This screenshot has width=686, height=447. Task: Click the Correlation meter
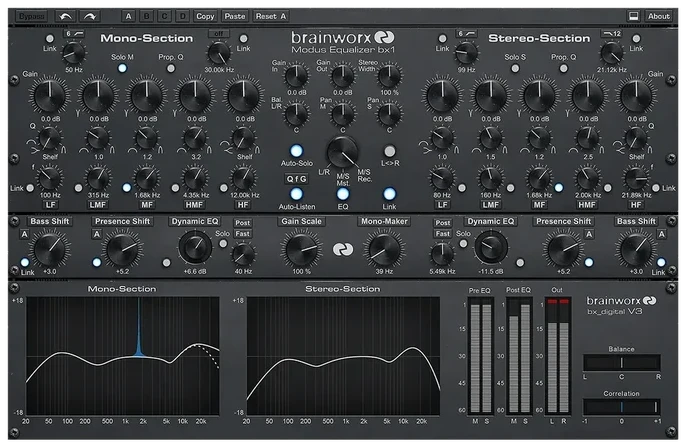click(621, 407)
